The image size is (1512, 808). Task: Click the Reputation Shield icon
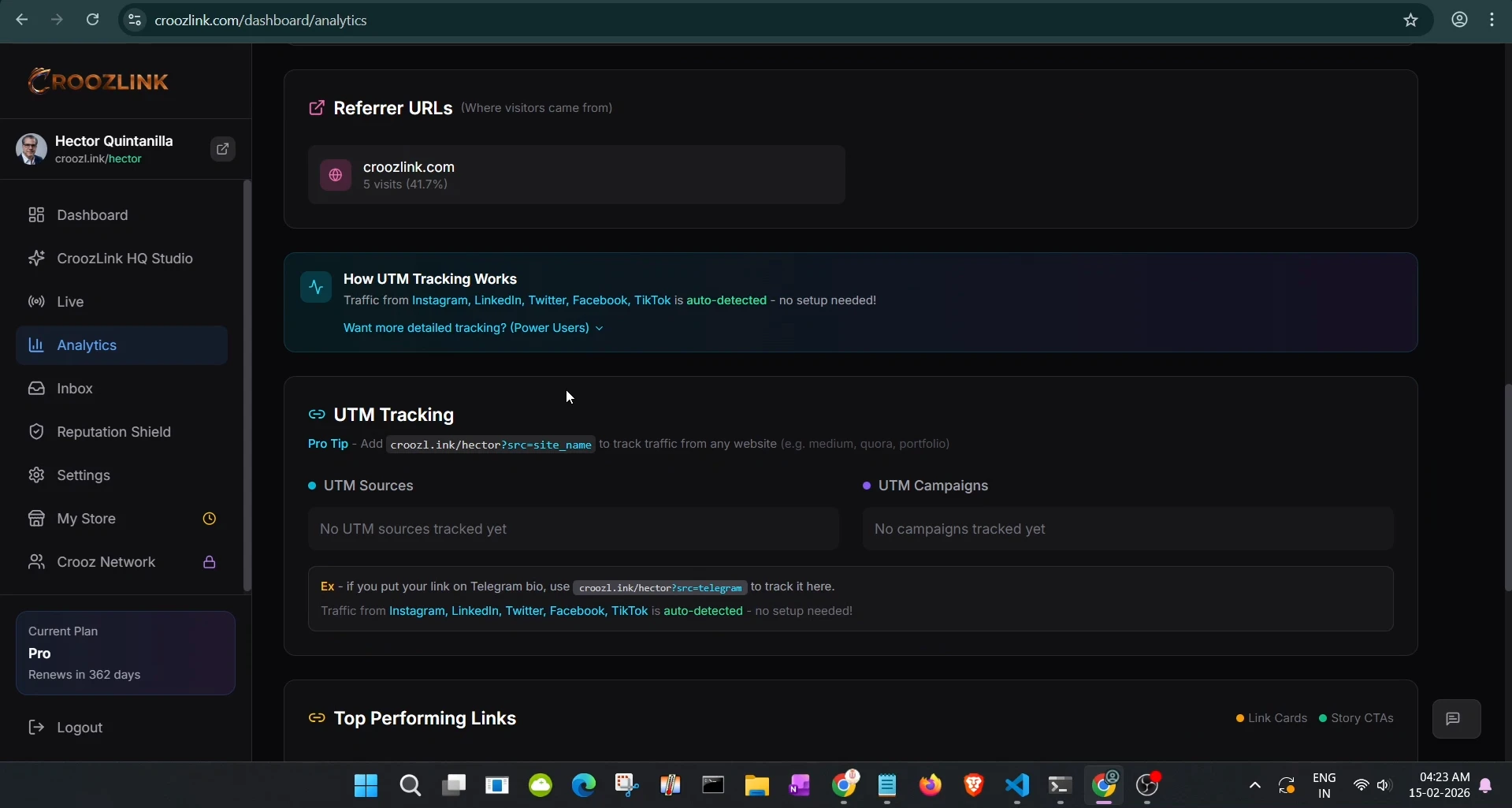point(35,431)
